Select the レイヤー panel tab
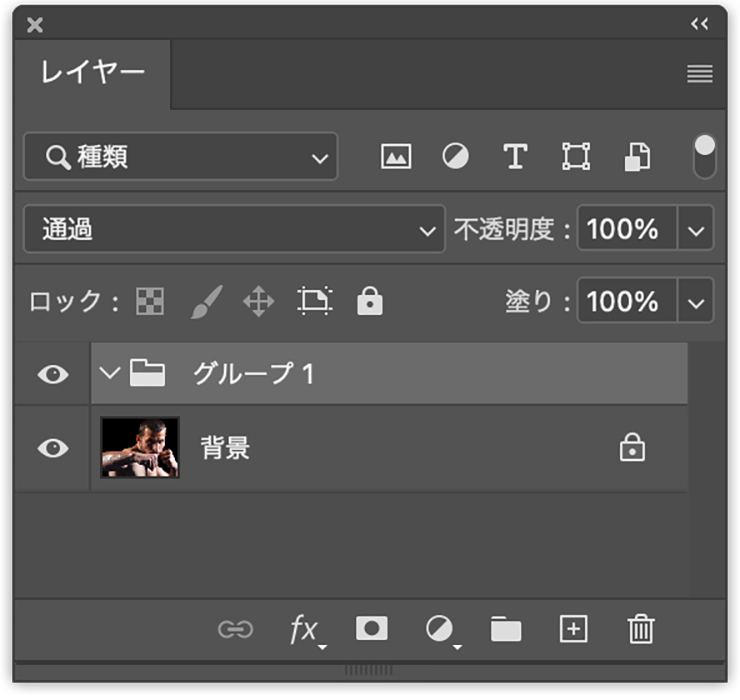This screenshot has width=740, height=700. pos(92,73)
